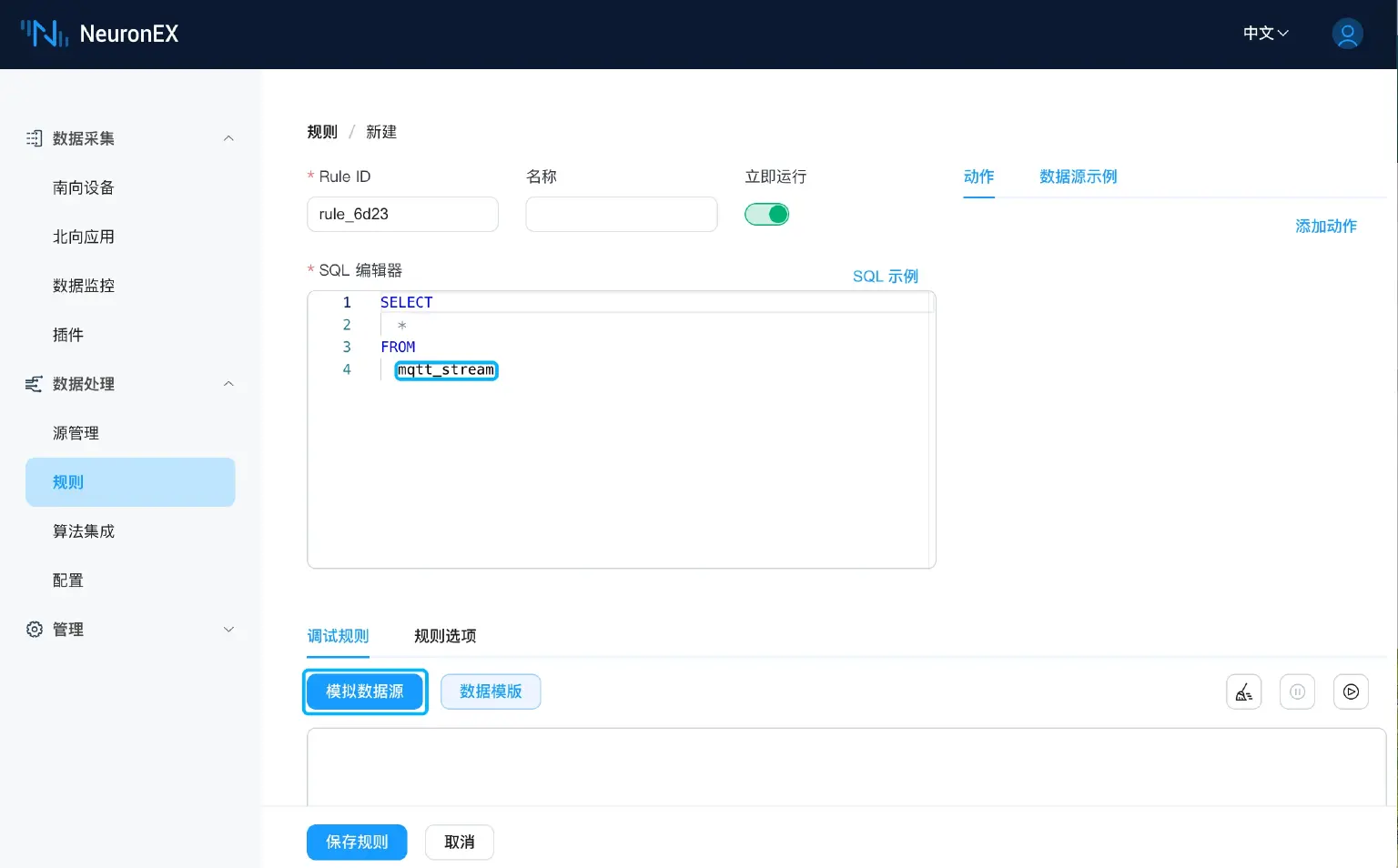The image size is (1398, 868).
Task: Select 源管理 in the sidebar
Action: pyautogui.click(x=76, y=433)
